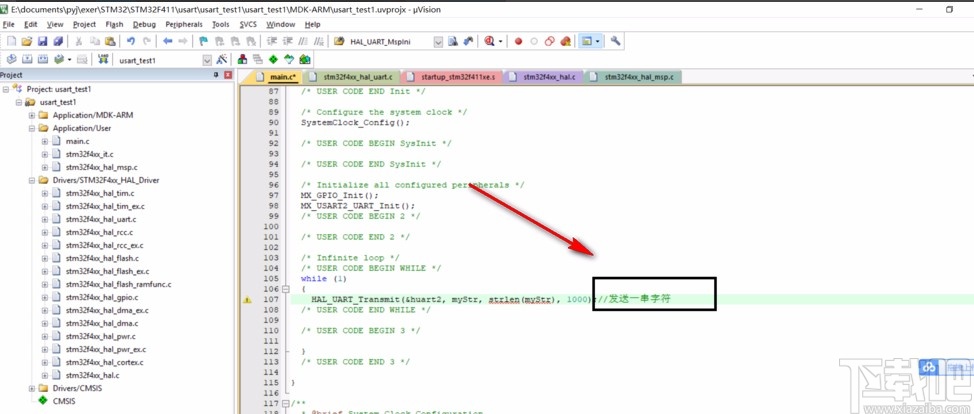The image size is (974, 414).
Task: Download code to flash with LOAD icon
Action: point(103,59)
